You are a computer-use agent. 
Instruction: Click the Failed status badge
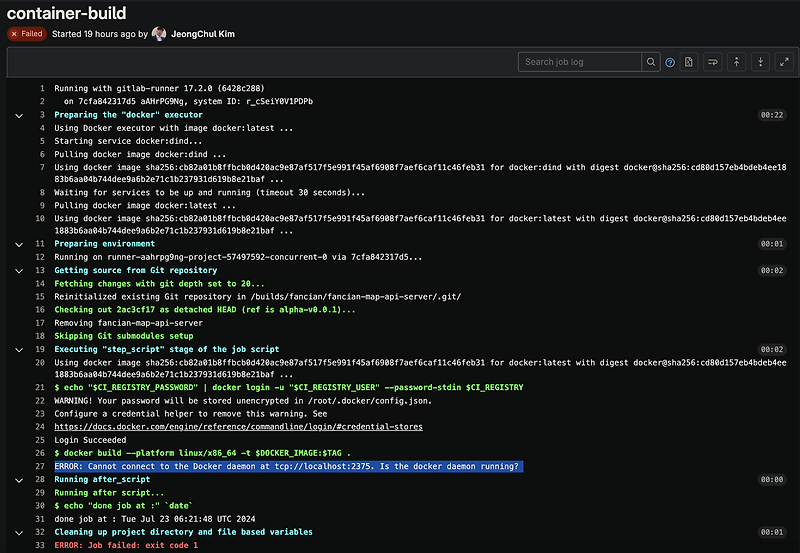pyautogui.click(x=27, y=34)
